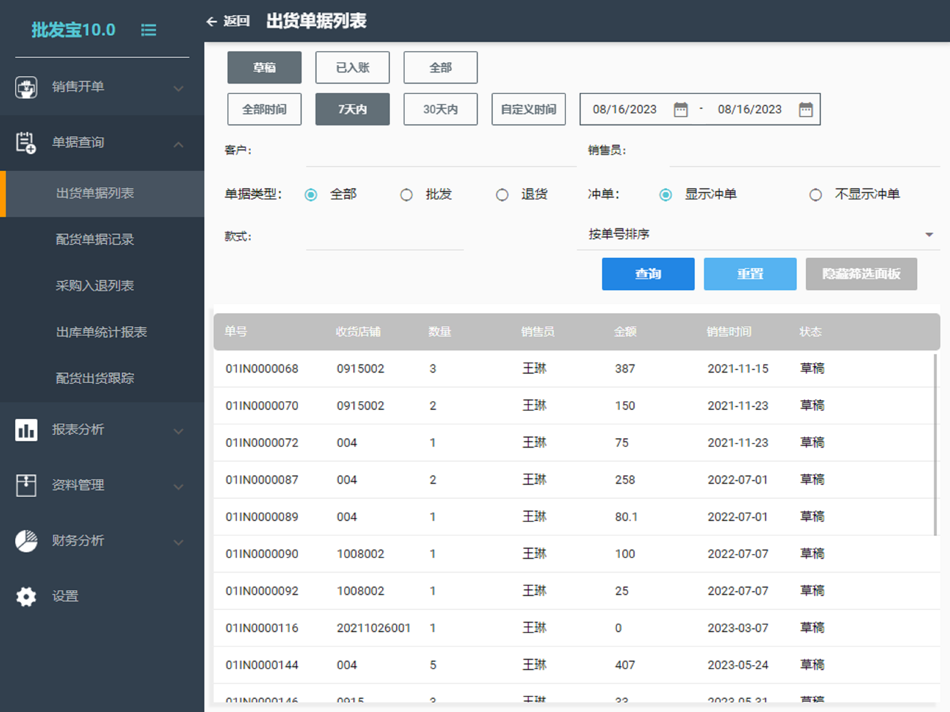This screenshot has height=712, width=950.
Task: Switch to 全部 status filter
Action: [440, 67]
